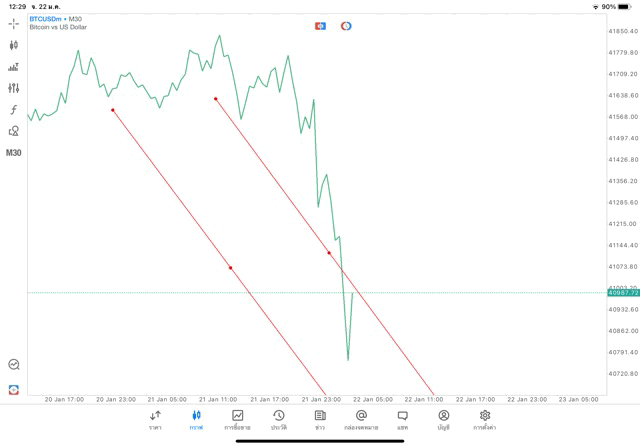Toggle the circular red-blue icon at the top
Screen dimensions: 640x447
[346, 25]
